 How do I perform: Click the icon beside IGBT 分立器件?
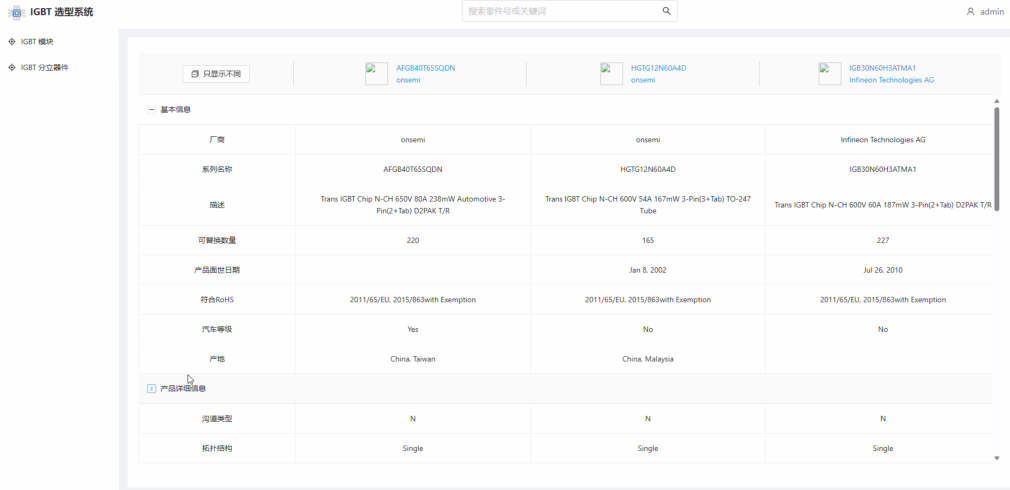pos(12,67)
